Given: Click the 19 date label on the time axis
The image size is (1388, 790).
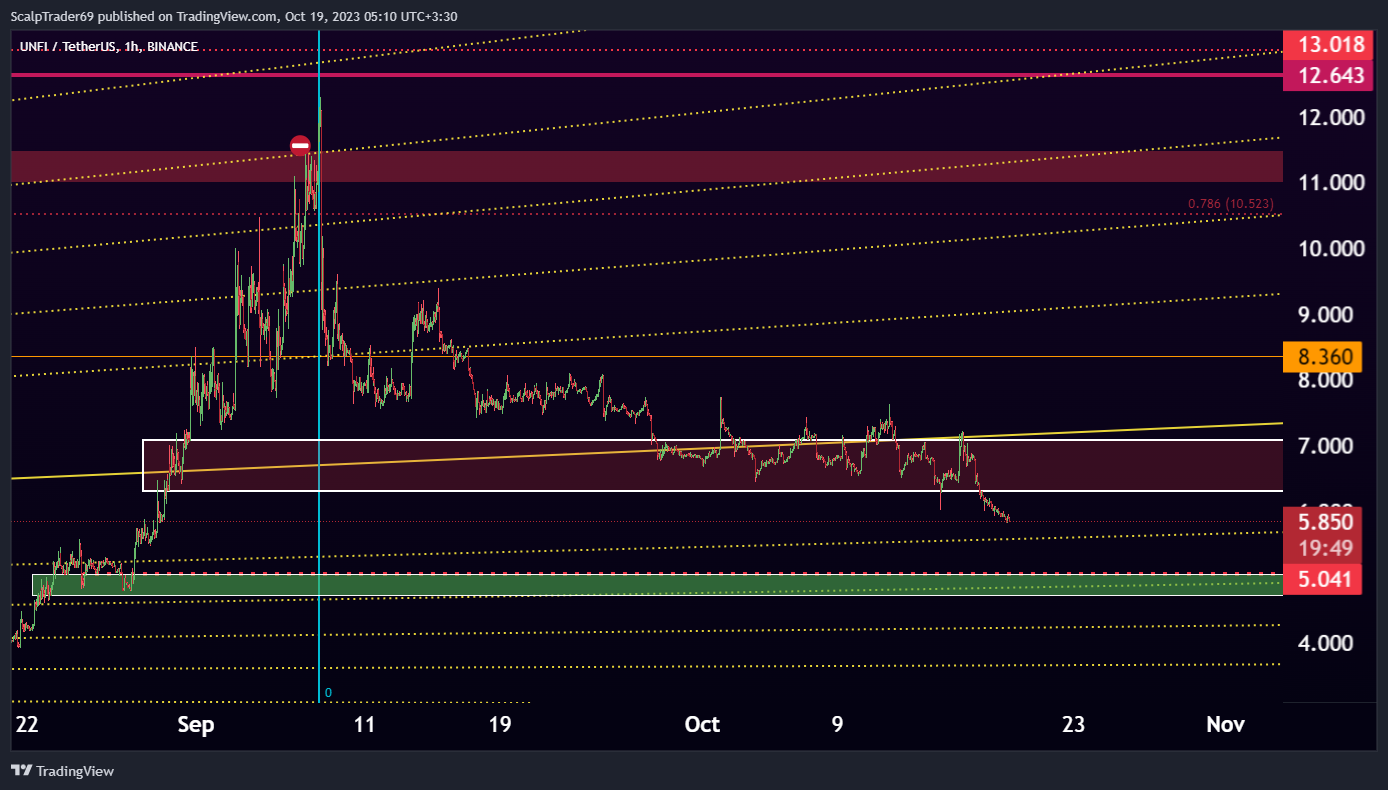Looking at the screenshot, I should [x=500, y=725].
